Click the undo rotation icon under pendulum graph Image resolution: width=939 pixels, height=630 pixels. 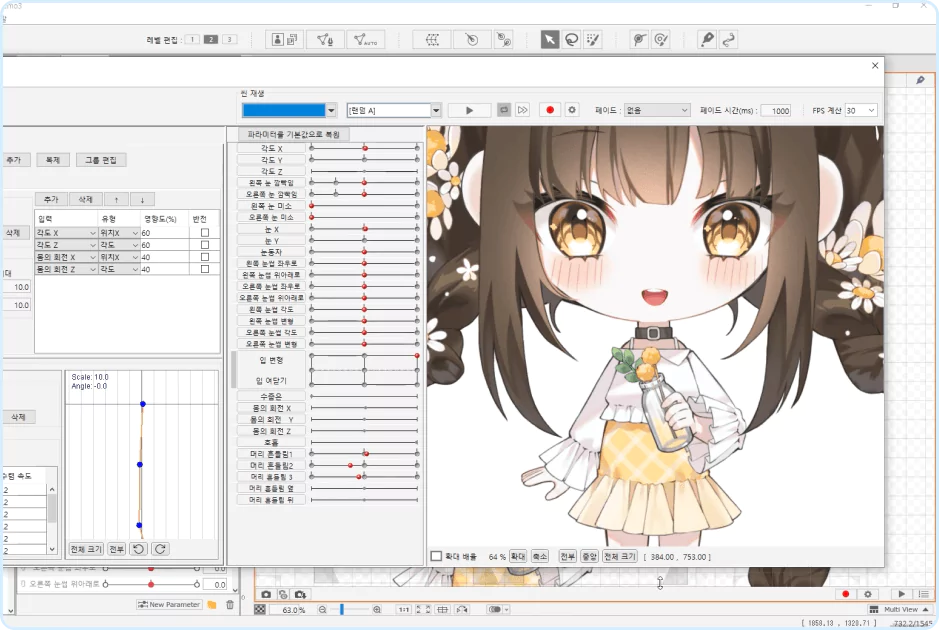point(138,549)
